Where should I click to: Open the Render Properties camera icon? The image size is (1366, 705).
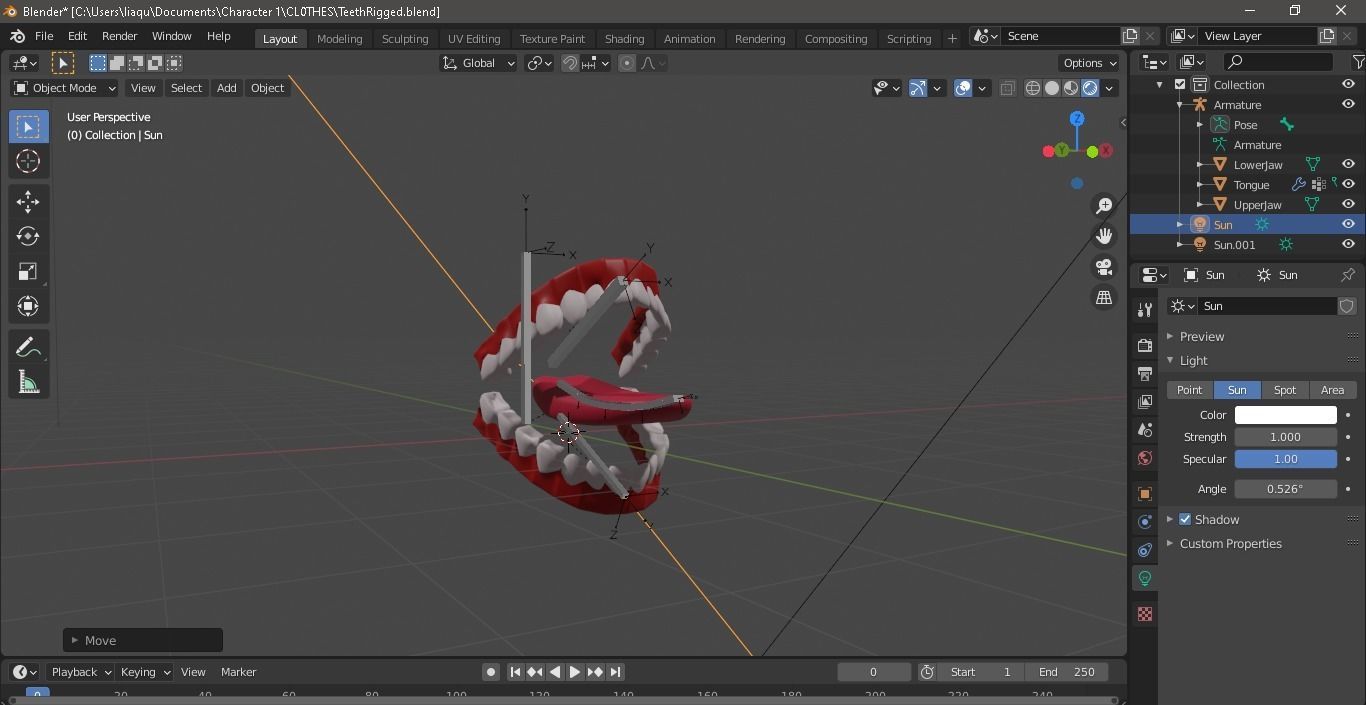pyautogui.click(x=1143, y=345)
